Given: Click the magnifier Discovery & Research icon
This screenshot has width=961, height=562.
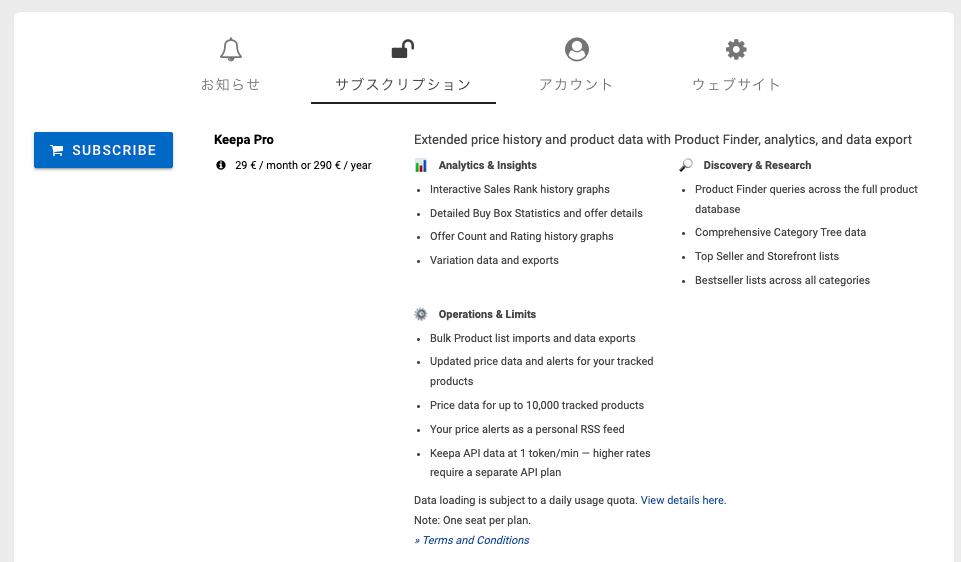Looking at the screenshot, I should (x=686, y=165).
